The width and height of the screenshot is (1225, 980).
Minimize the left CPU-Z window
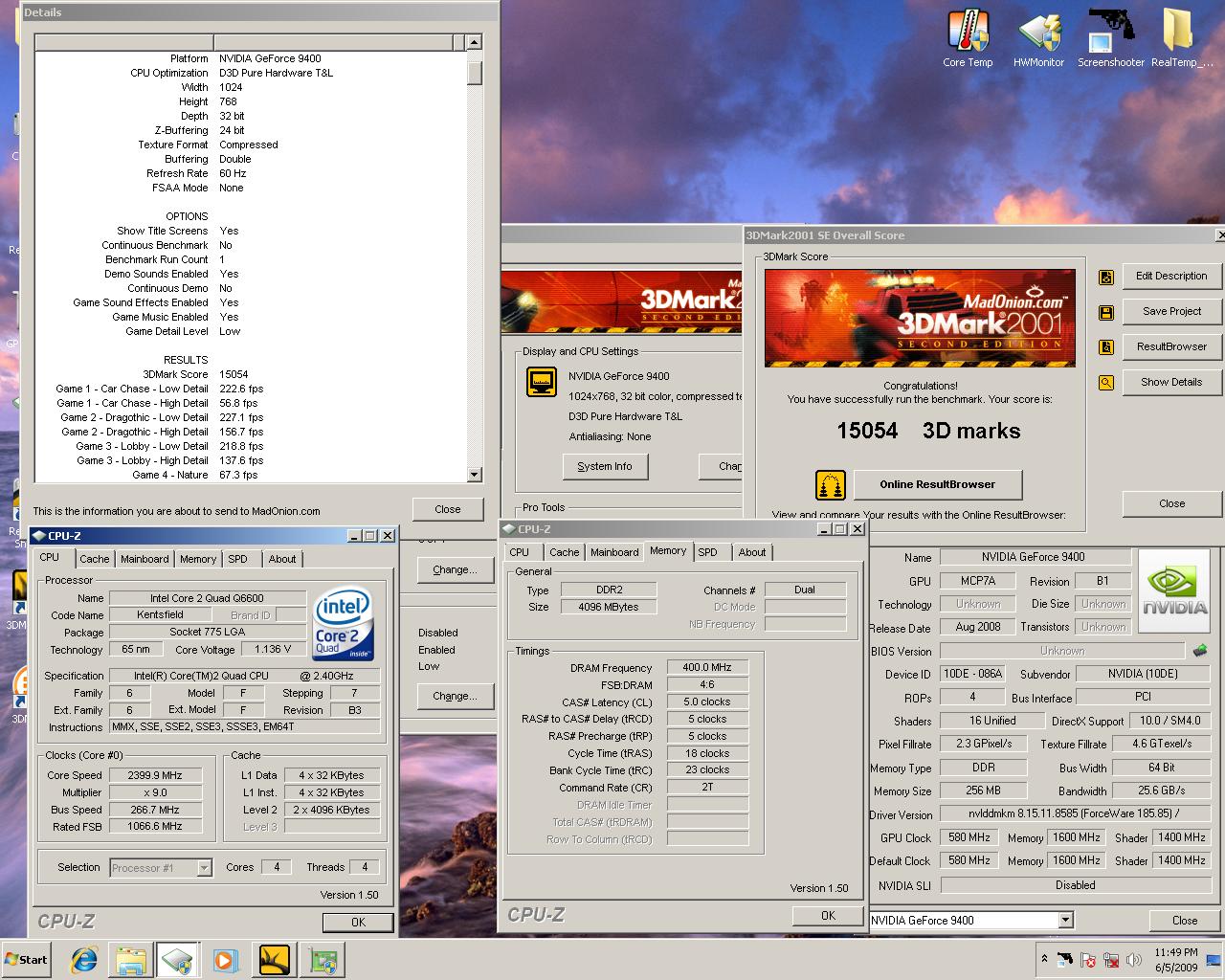pyautogui.click(x=354, y=536)
